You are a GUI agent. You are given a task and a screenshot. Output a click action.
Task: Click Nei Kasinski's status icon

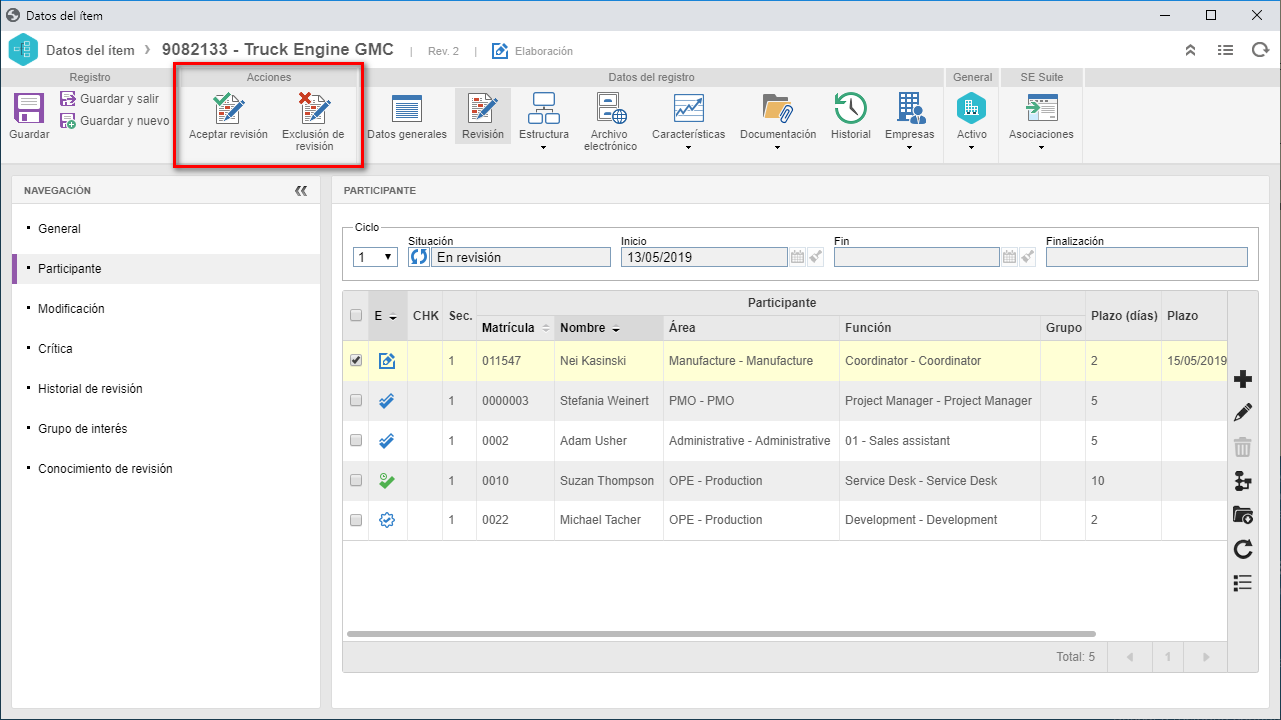(387, 361)
